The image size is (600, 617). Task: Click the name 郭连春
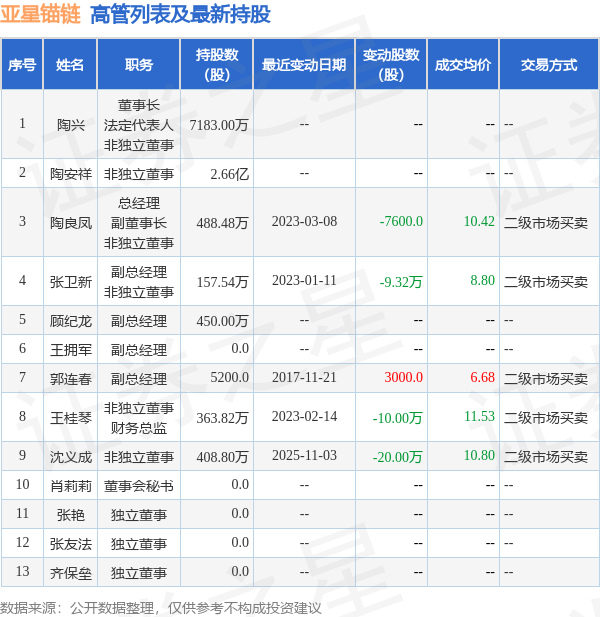pos(70,379)
